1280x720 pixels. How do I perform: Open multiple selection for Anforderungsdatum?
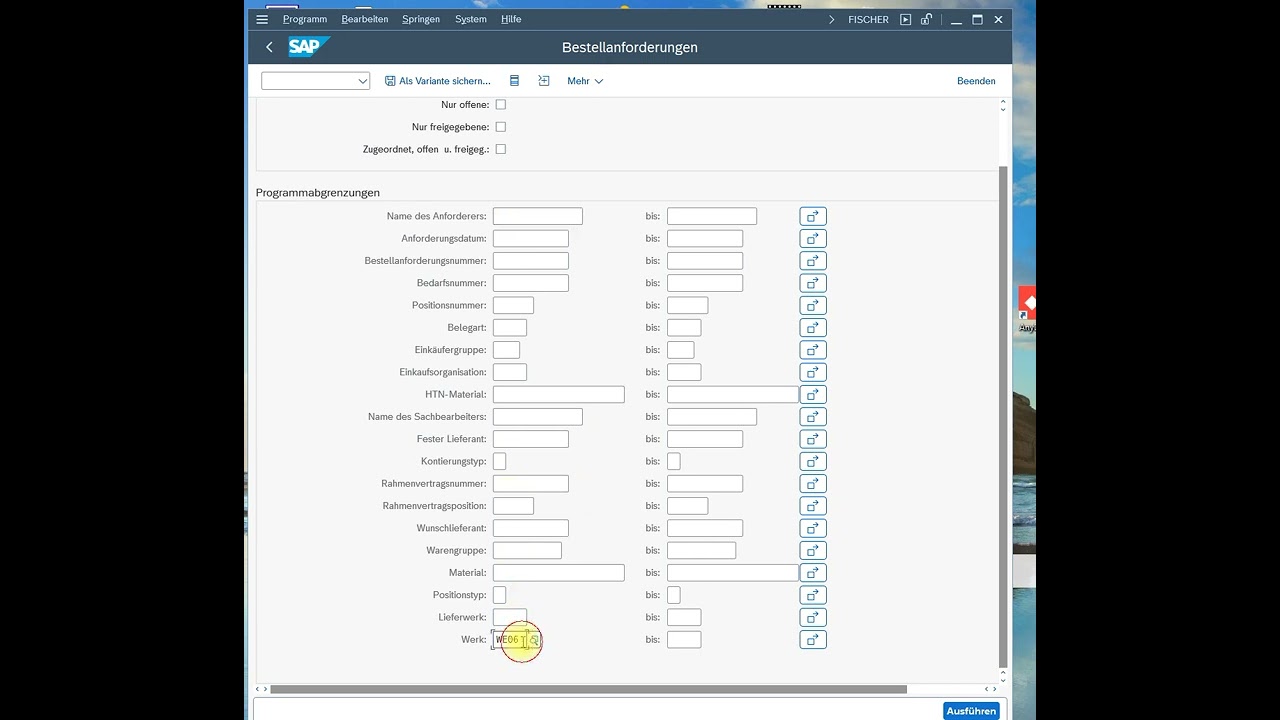(x=813, y=239)
